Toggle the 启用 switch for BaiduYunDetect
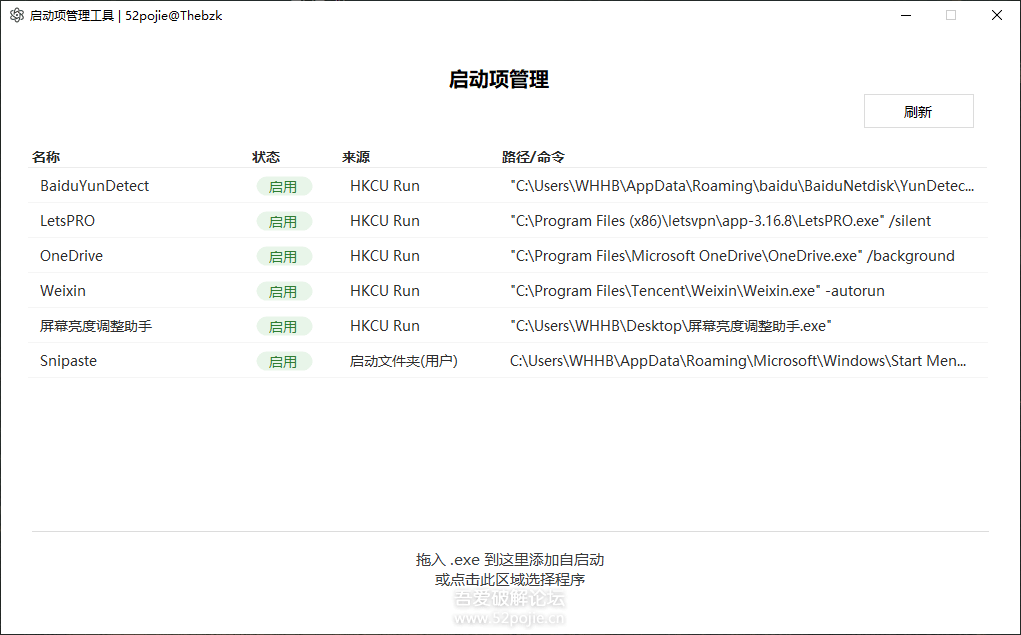 coord(285,185)
